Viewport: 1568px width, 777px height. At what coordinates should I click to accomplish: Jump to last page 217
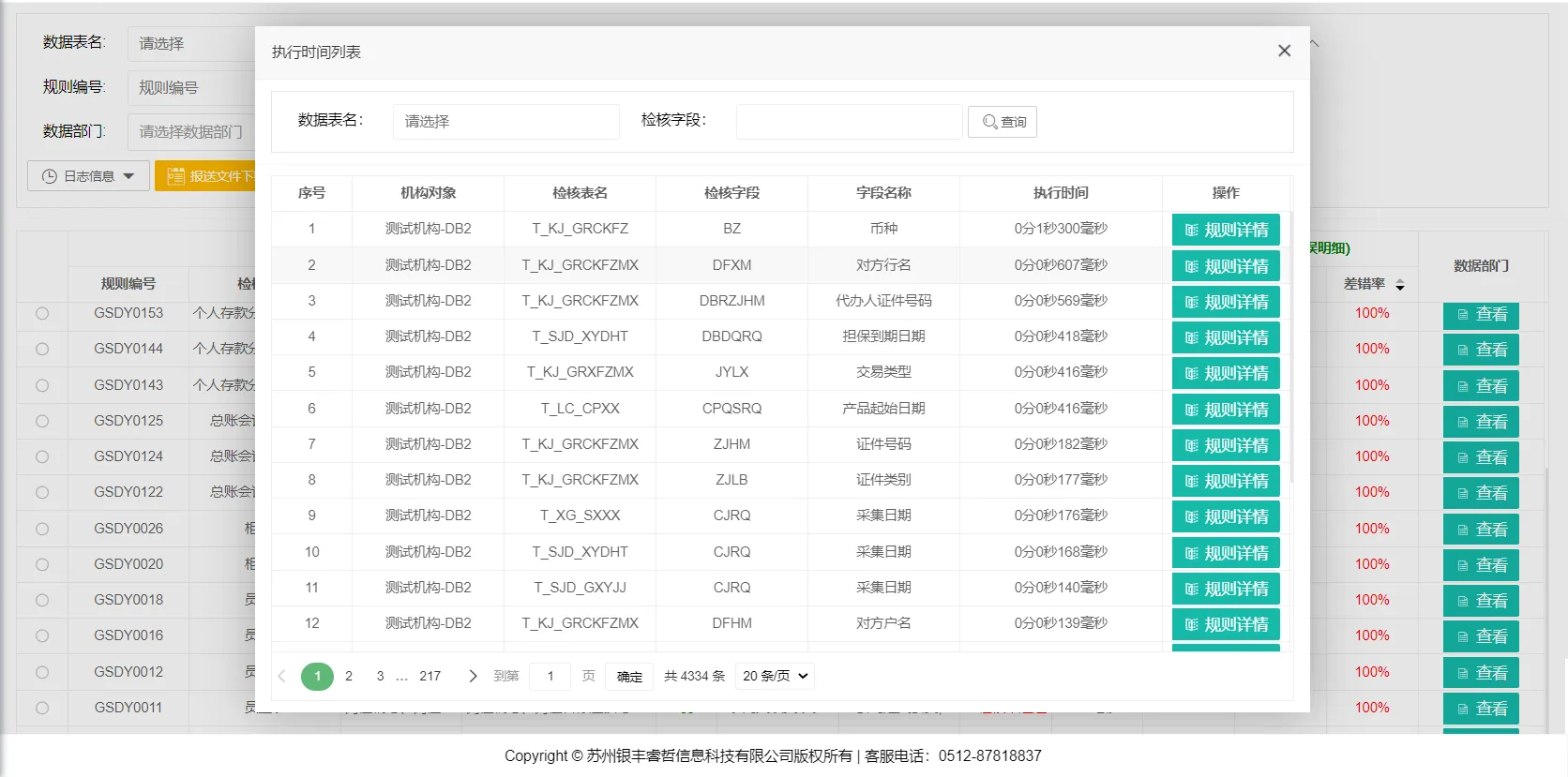pyautogui.click(x=430, y=676)
